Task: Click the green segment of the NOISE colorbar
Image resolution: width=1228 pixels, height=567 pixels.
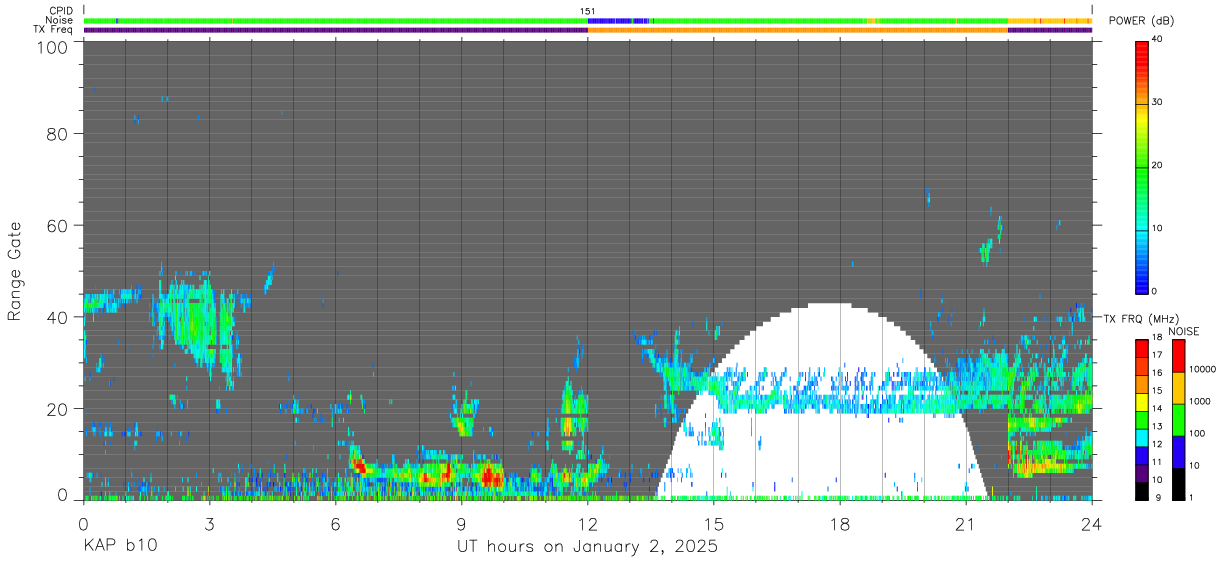Action: coord(1179,420)
